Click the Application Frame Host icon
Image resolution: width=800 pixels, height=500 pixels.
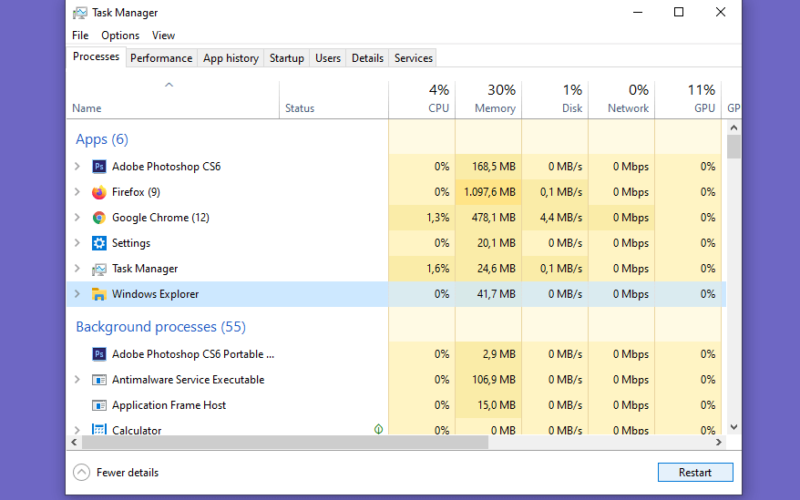pos(99,406)
